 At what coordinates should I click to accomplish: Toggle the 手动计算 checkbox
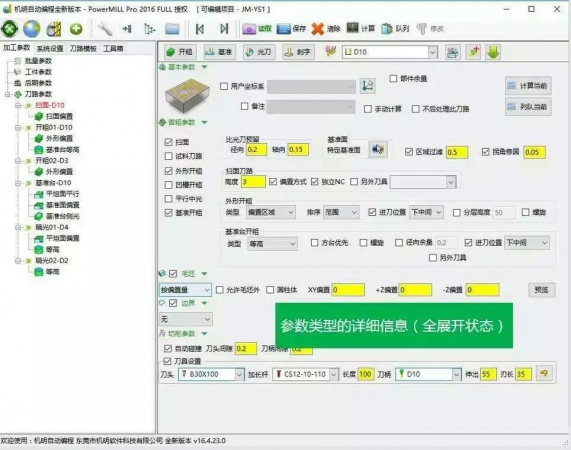[x=368, y=109]
